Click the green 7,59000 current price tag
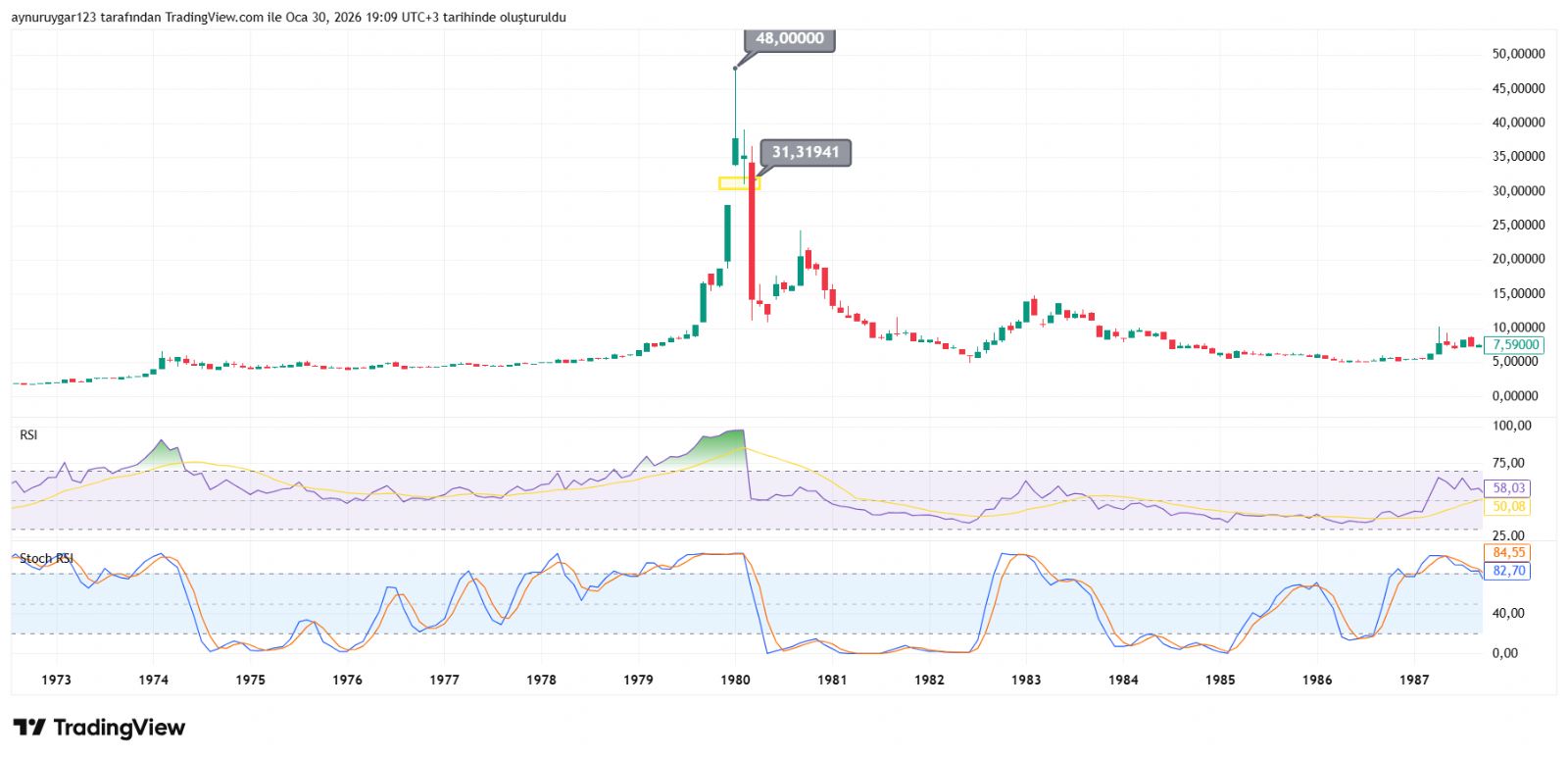 pos(1514,345)
